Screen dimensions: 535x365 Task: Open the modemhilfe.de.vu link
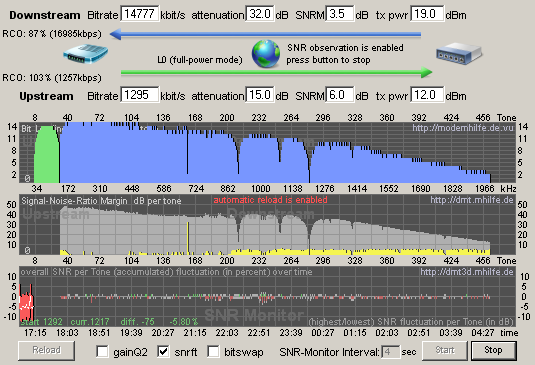(x=463, y=128)
